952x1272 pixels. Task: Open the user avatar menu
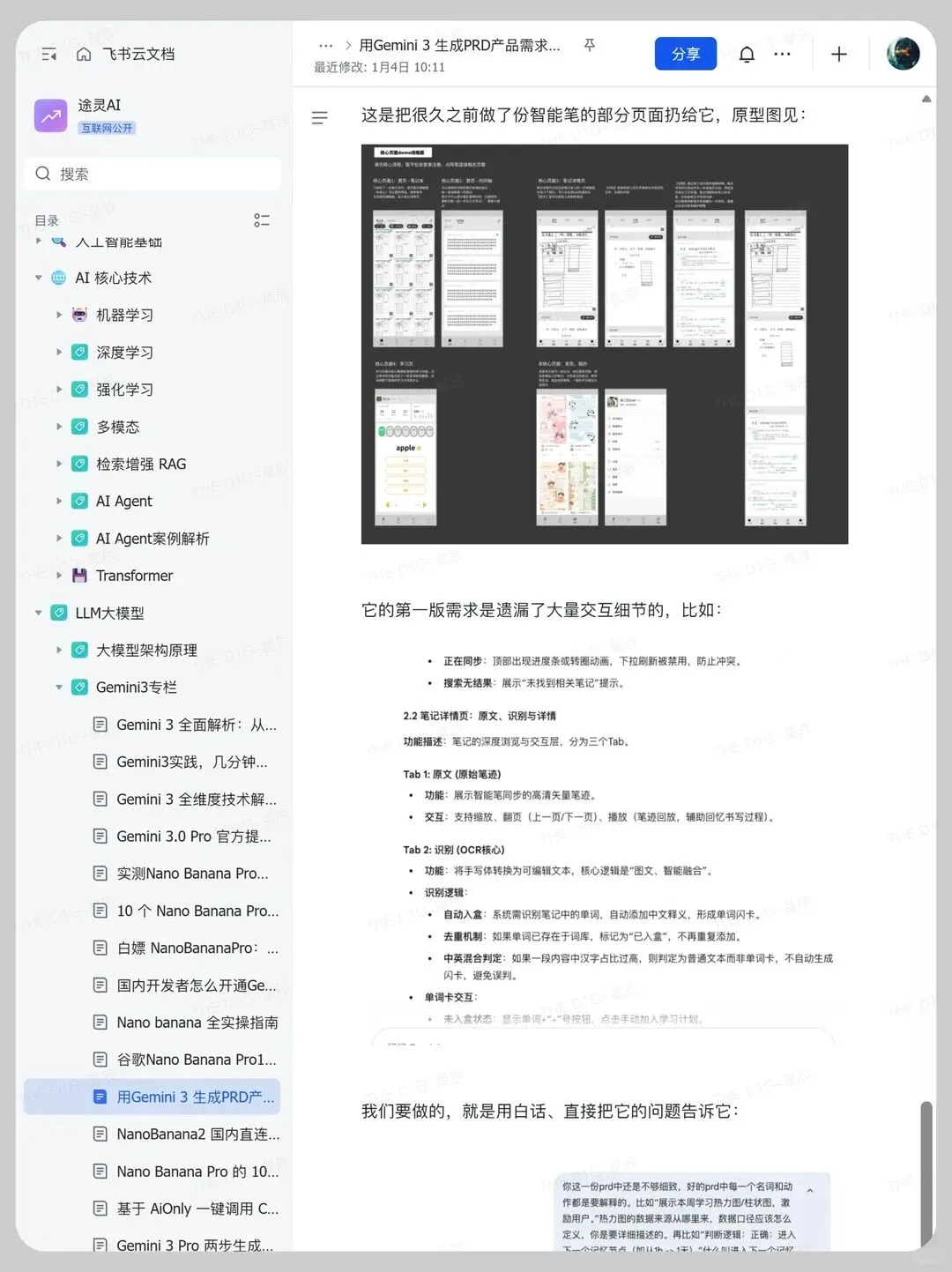pos(903,54)
